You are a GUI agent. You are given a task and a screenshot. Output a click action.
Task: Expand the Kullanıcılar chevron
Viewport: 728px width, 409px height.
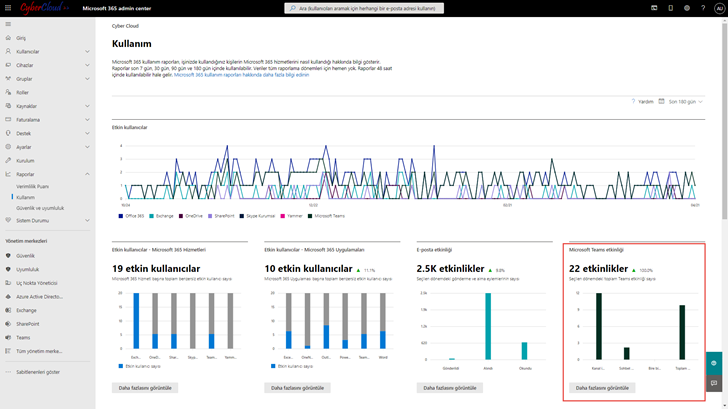click(87, 52)
